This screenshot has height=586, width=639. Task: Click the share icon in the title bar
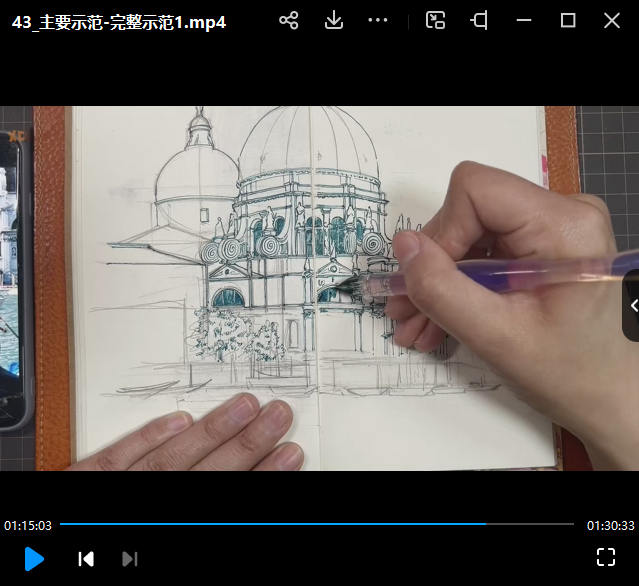pyautogui.click(x=289, y=21)
